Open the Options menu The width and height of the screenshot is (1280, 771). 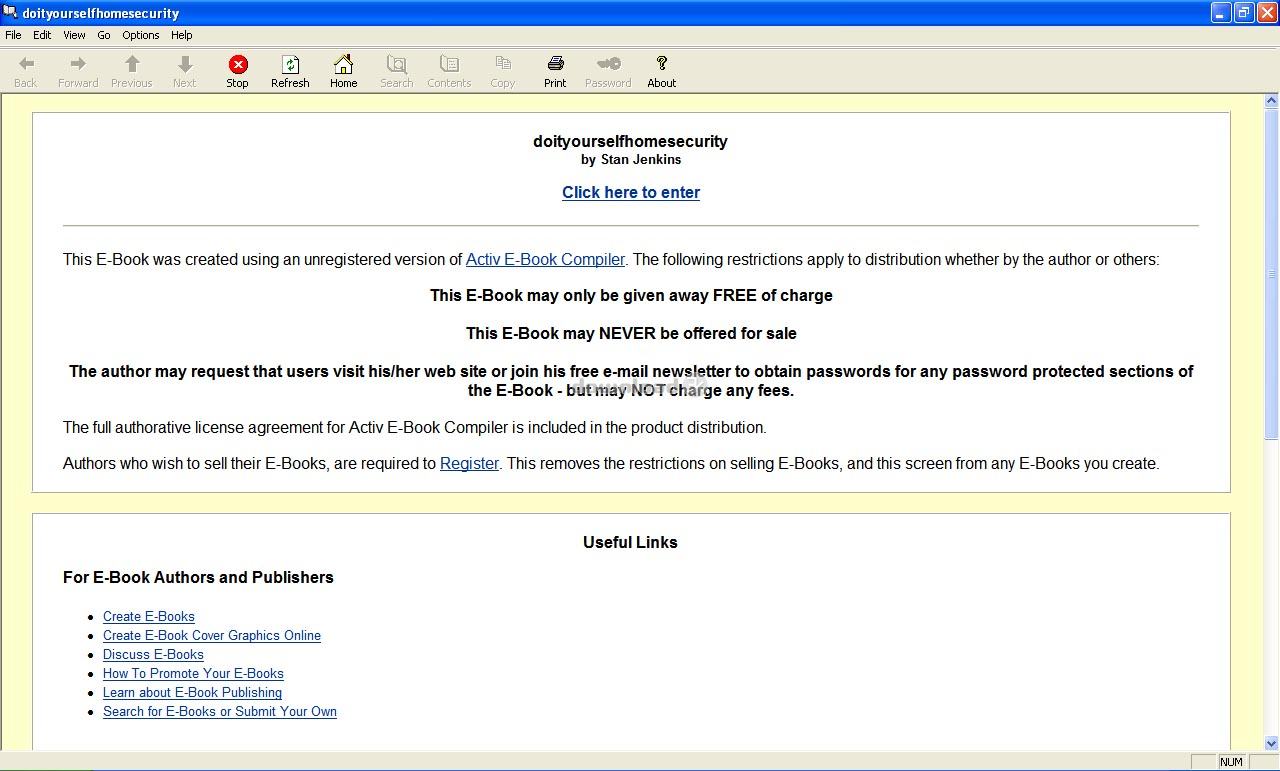pyautogui.click(x=141, y=35)
